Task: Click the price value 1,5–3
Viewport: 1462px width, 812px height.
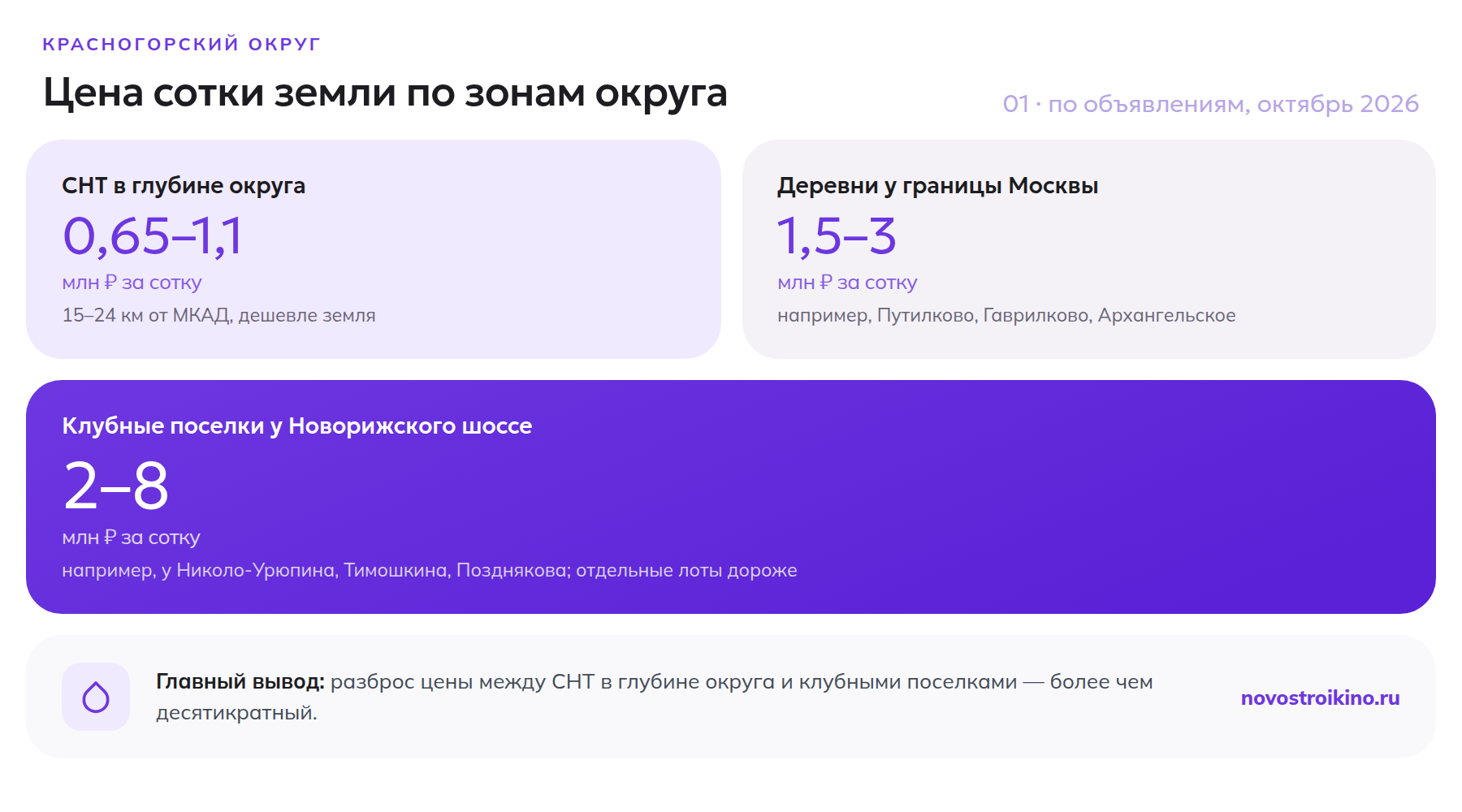Action: (837, 236)
